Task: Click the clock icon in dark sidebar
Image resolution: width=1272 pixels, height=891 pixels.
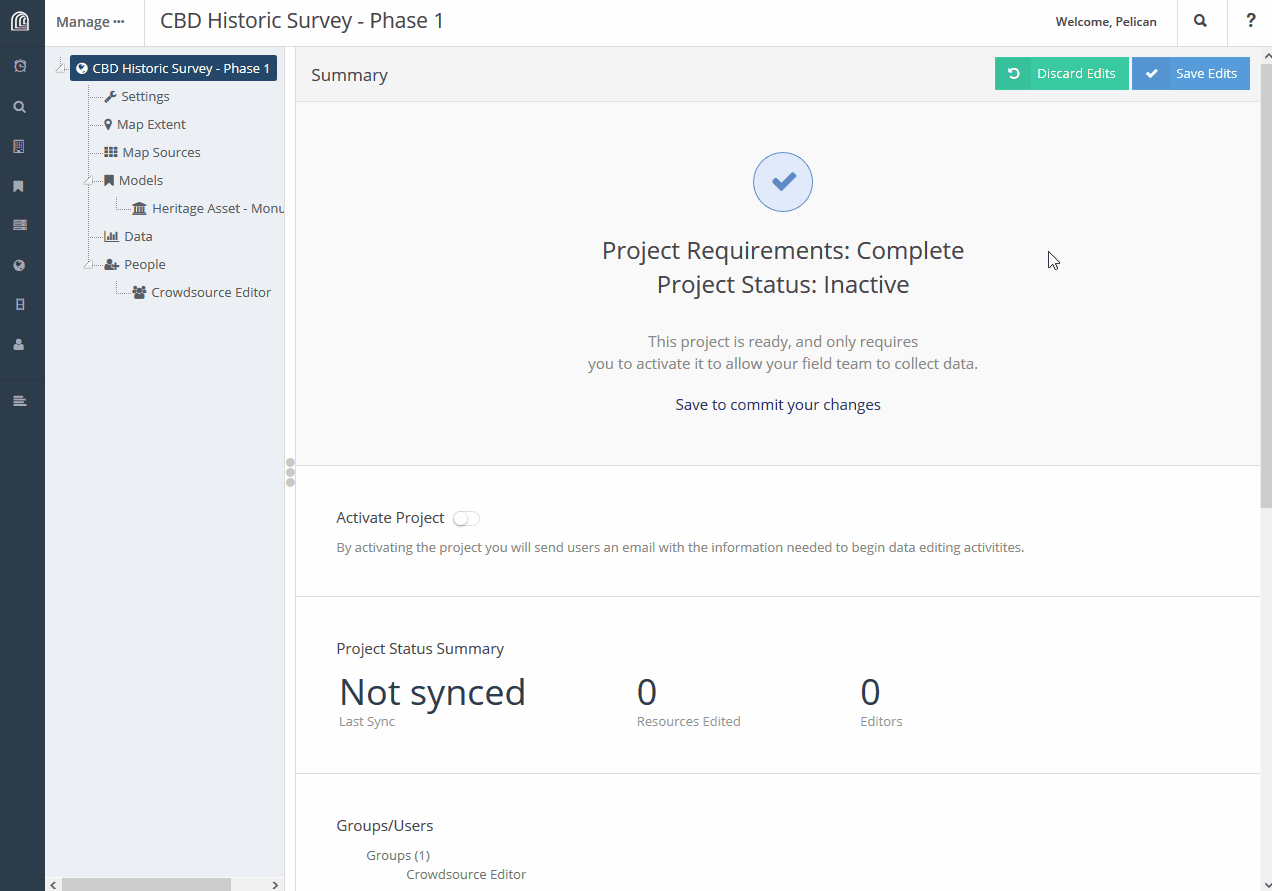Action: [19, 66]
